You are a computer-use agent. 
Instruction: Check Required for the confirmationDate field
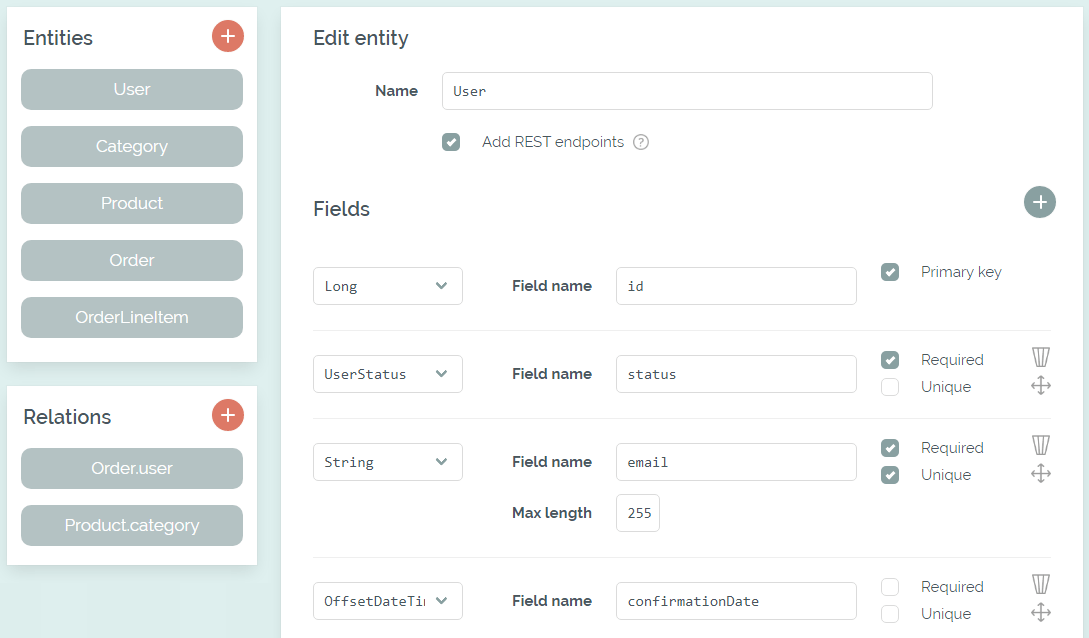[x=890, y=586]
